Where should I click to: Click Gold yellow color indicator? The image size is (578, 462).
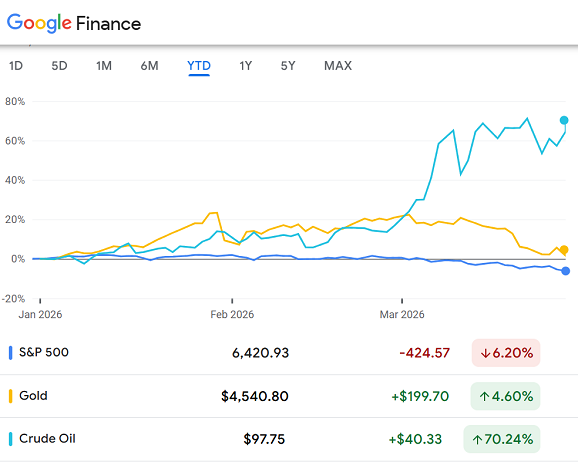pyautogui.click(x=10, y=396)
